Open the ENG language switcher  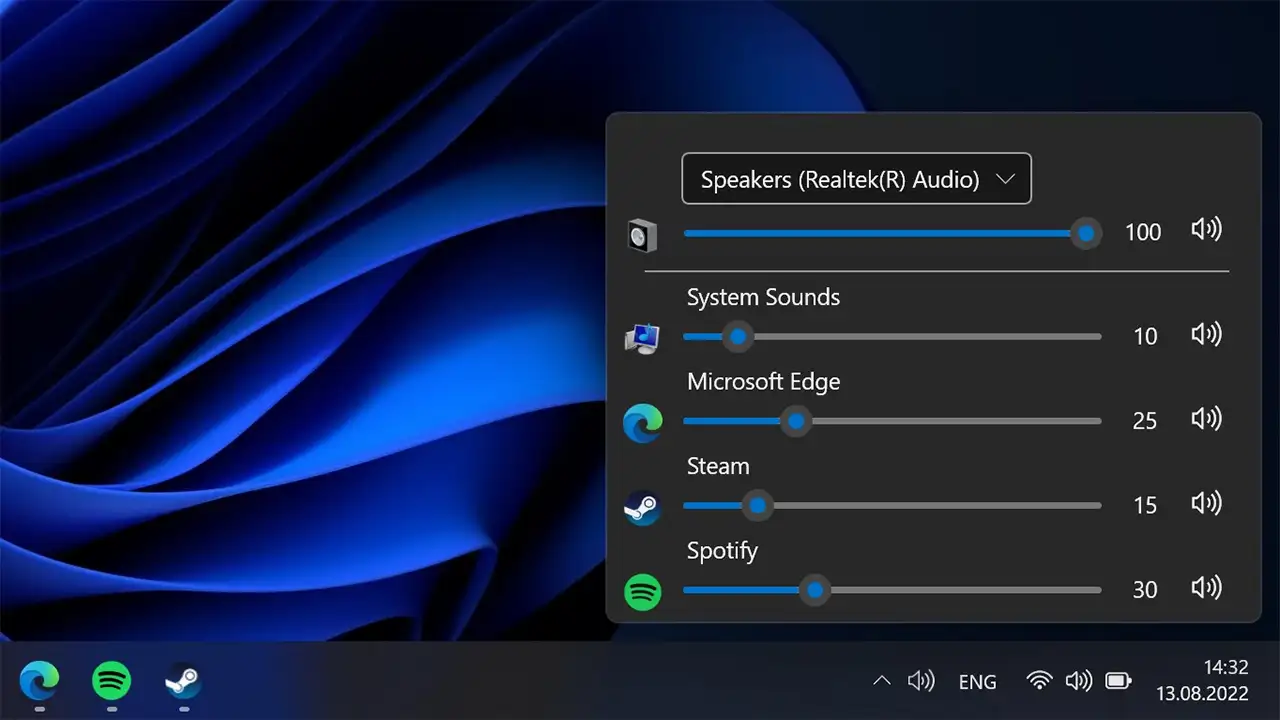977,681
